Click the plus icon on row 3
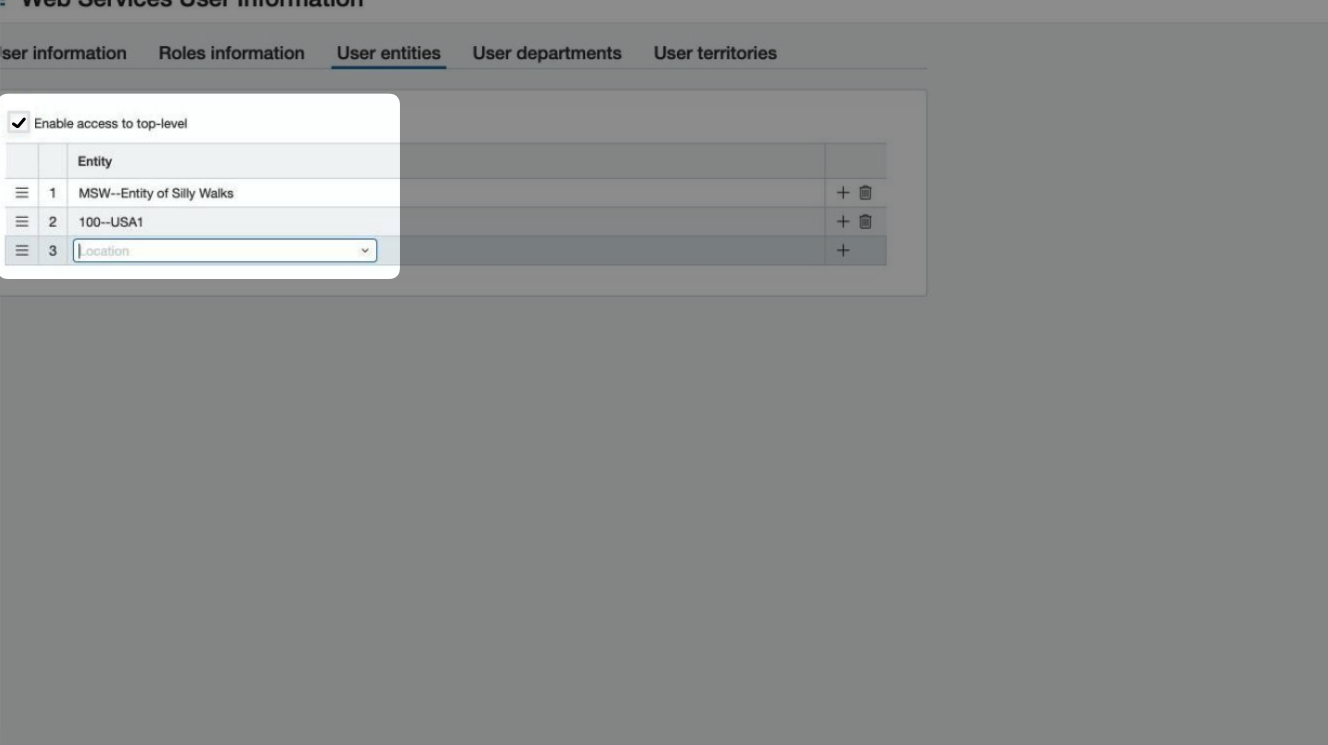This screenshot has height=745, width=1328. pos(842,251)
